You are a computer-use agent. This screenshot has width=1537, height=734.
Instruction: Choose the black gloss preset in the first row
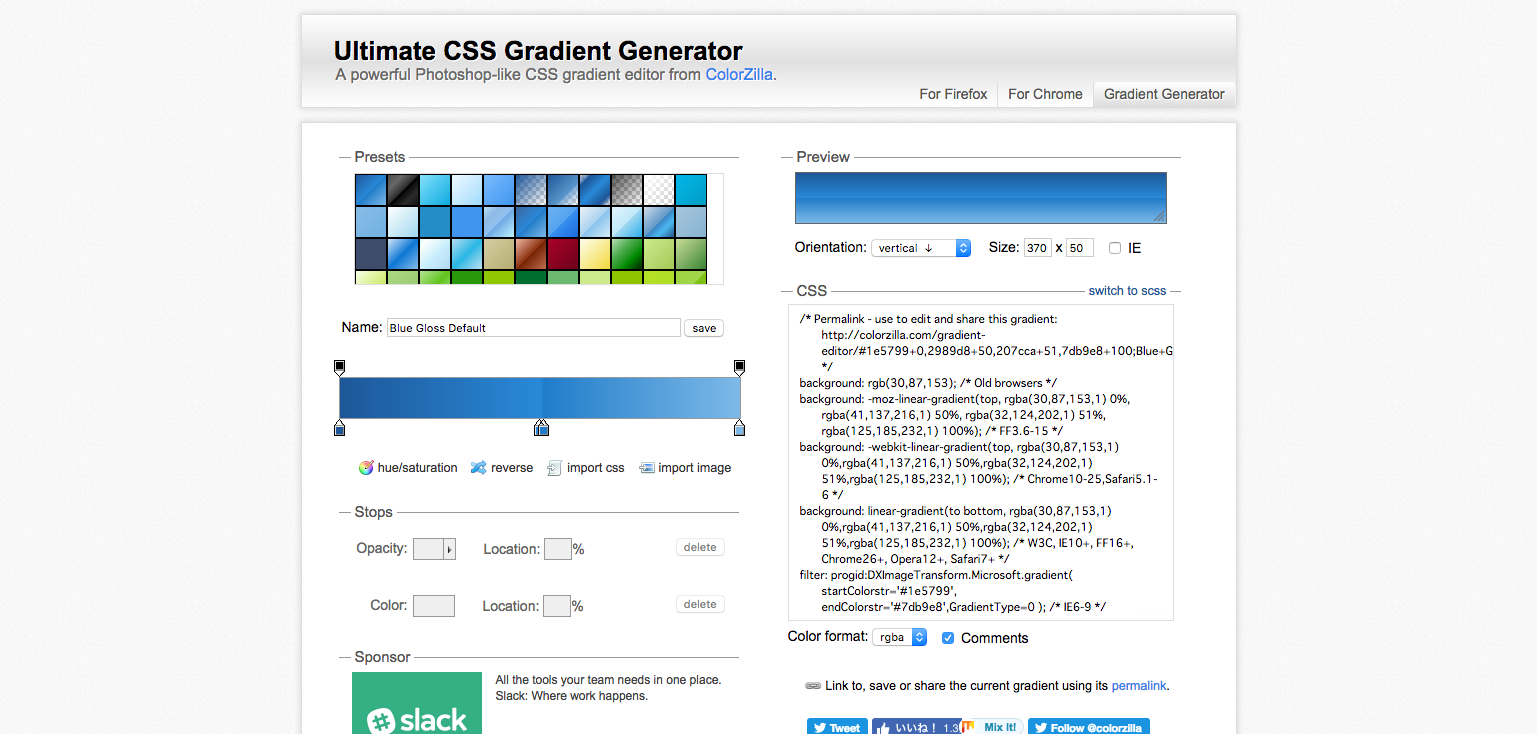pos(403,190)
